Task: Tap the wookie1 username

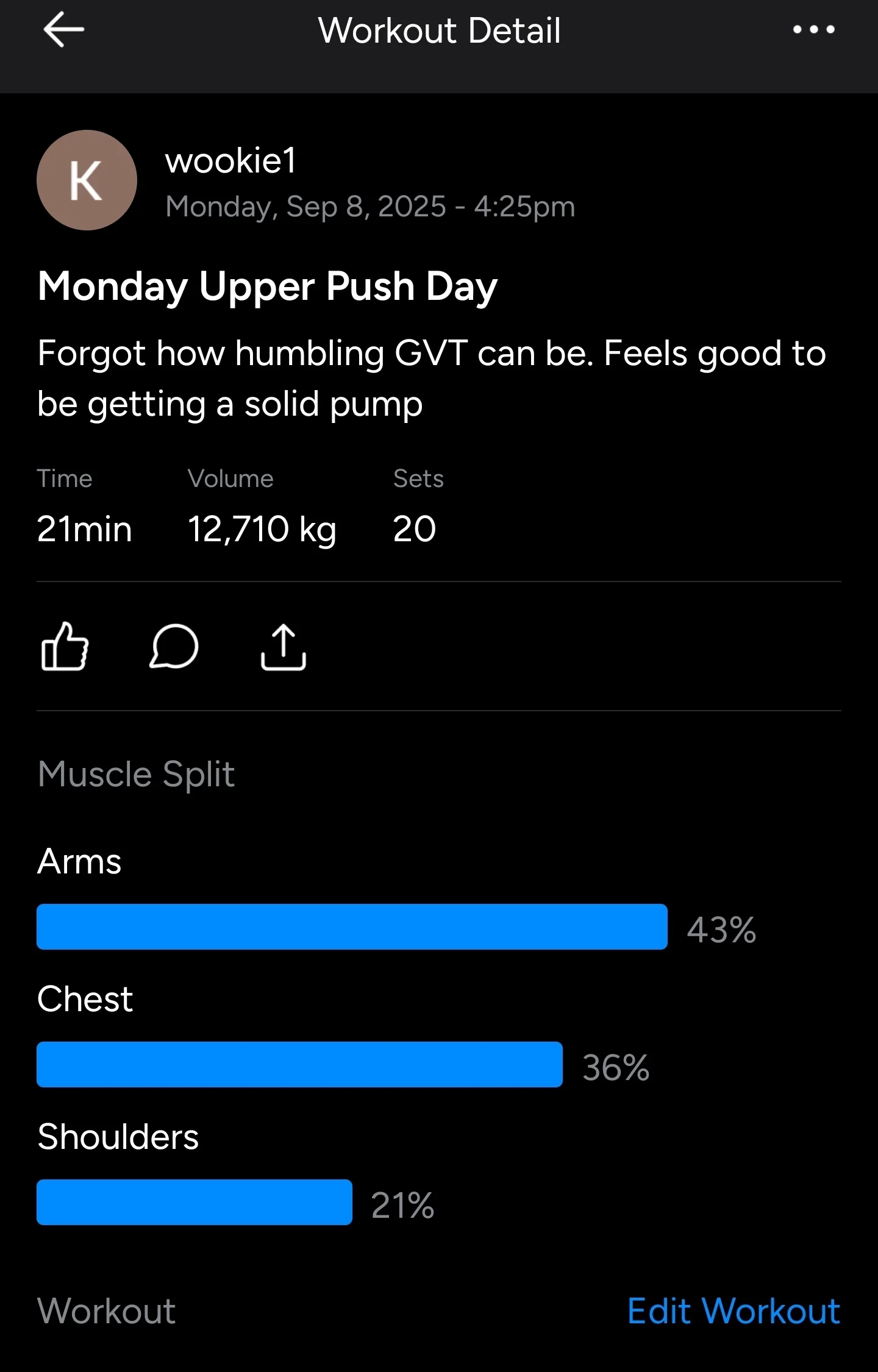Action: pos(230,161)
